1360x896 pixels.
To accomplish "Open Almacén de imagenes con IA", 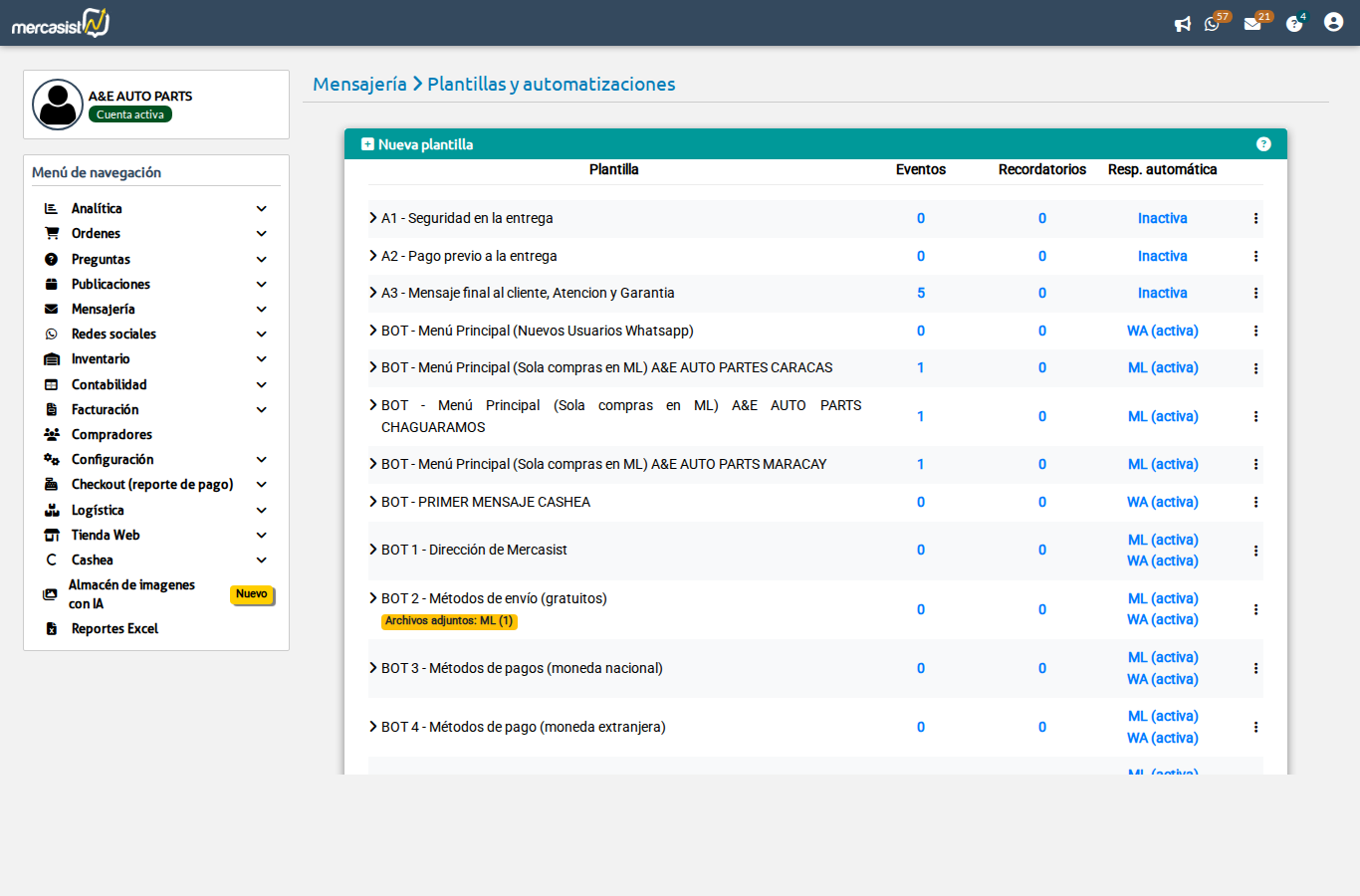I will click(131, 594).
